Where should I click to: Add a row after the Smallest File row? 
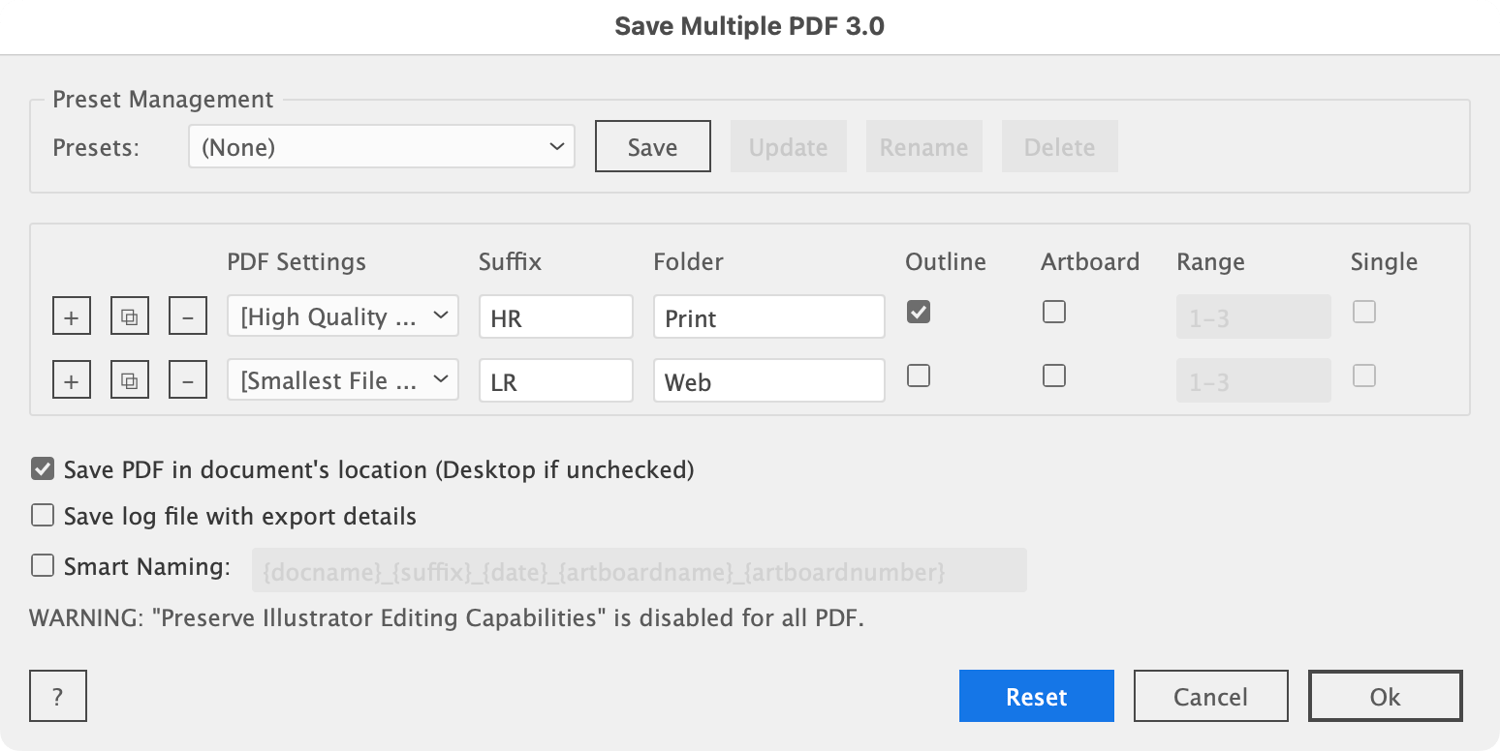71,381
